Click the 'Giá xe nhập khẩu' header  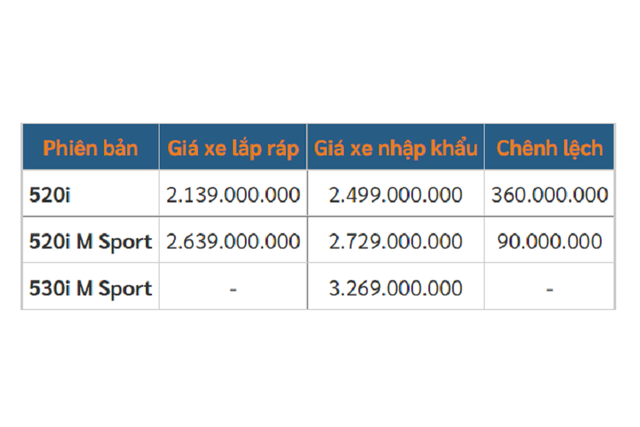[395, 149]
